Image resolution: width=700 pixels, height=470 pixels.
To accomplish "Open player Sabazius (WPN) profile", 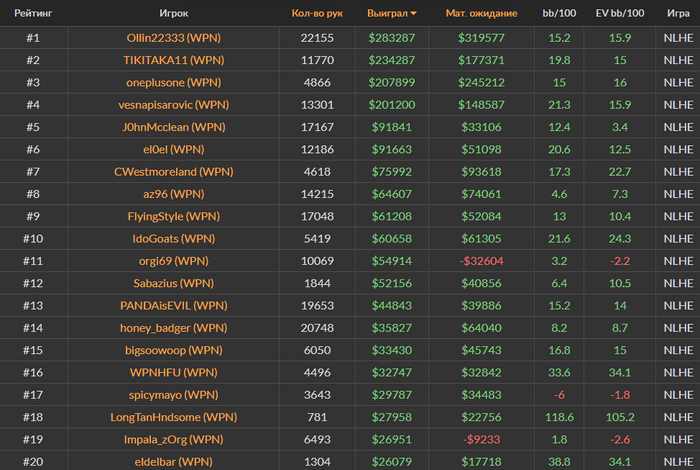I will tap(174, 283).
